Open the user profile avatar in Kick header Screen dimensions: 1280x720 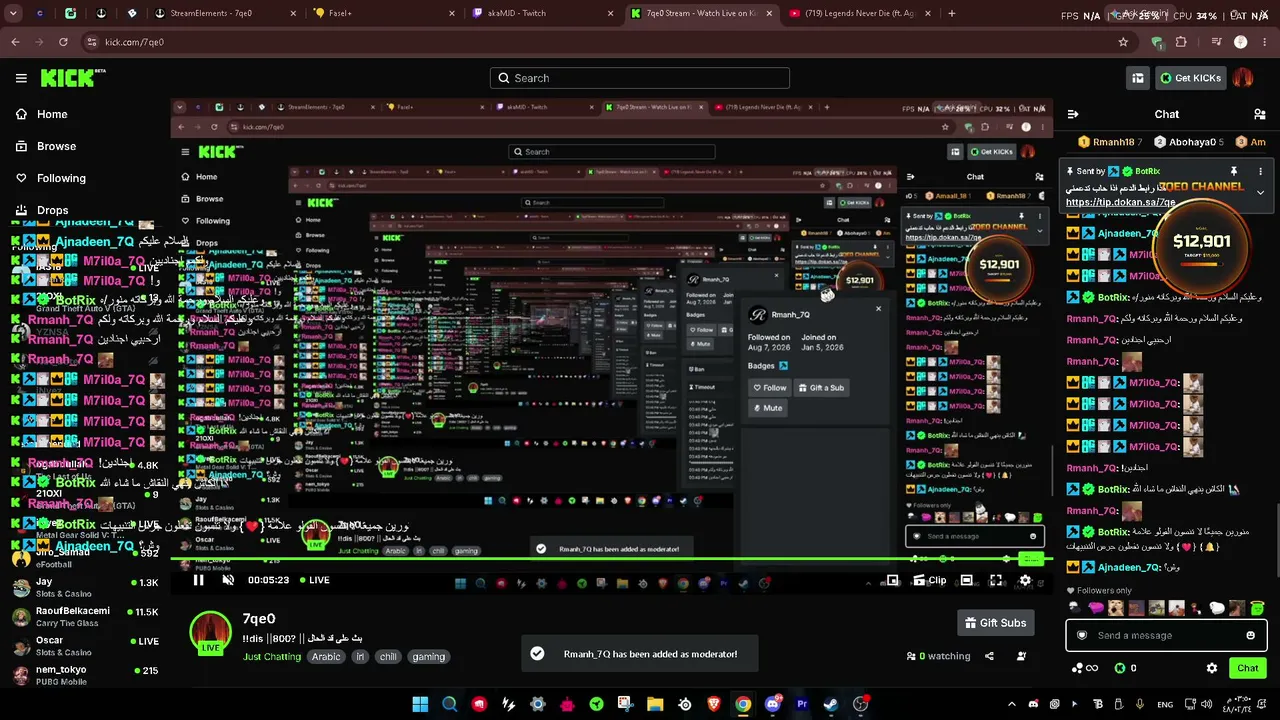click(1244, 78)
